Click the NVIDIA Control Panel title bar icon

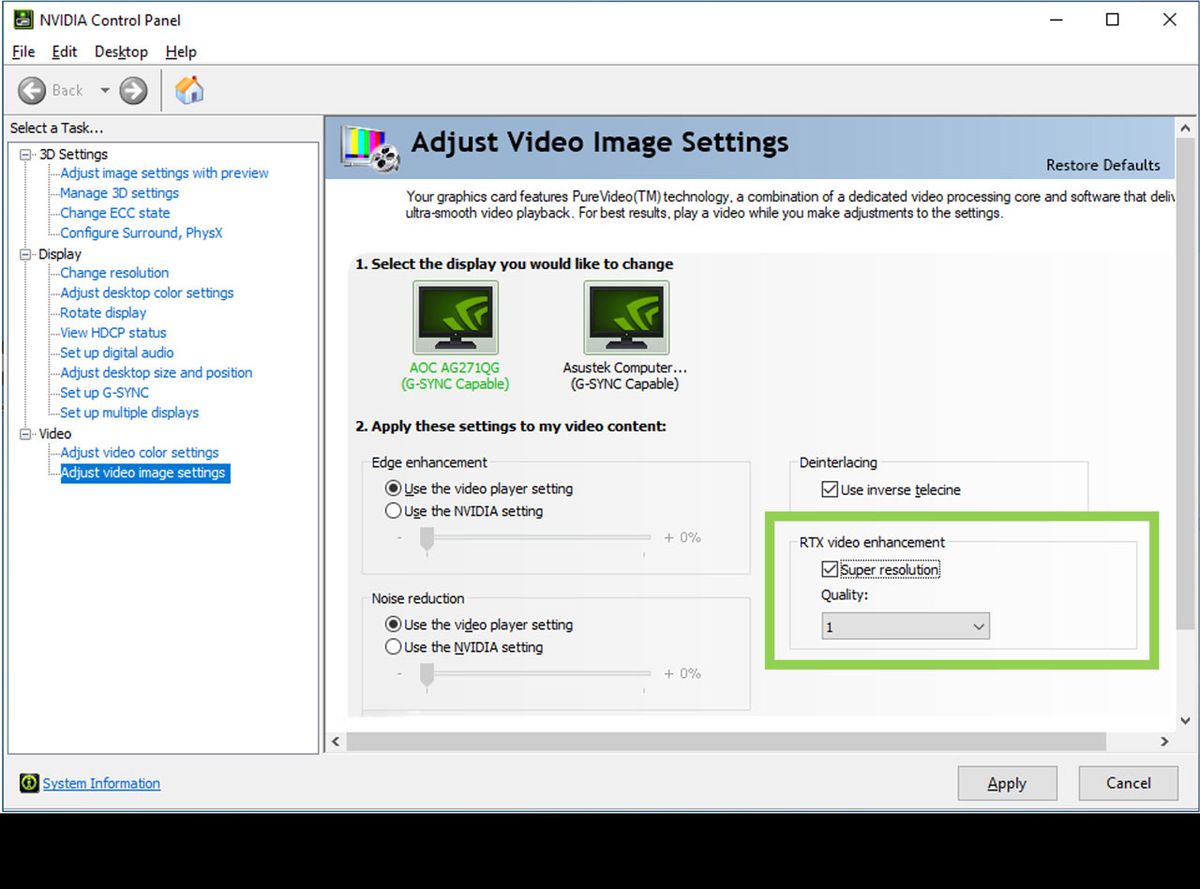click(x=21, y=19)
